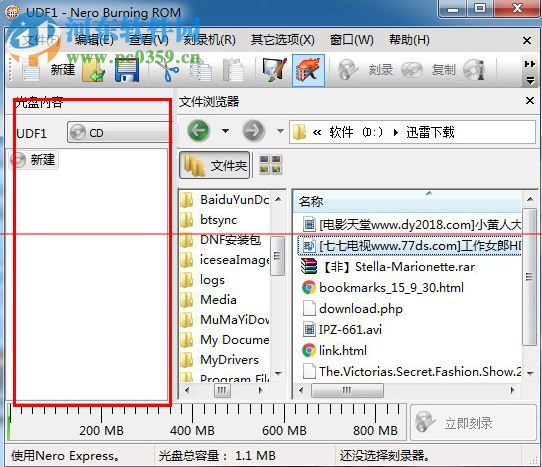Open the 其它选项(X) menu

(283, 40)
